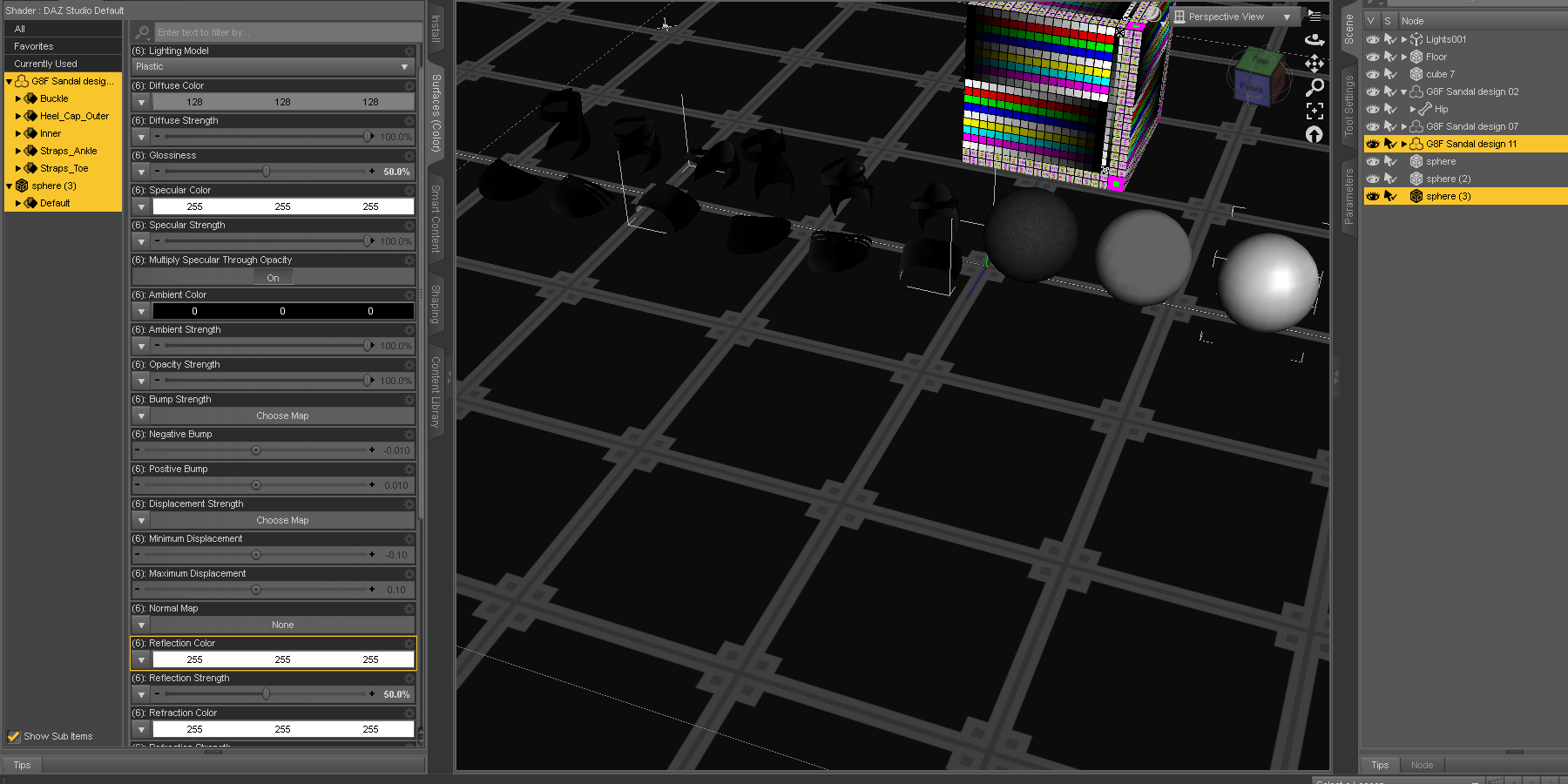1568x784 pixels.
Task: Select the All properties filter
Action: tap(63, 29)
